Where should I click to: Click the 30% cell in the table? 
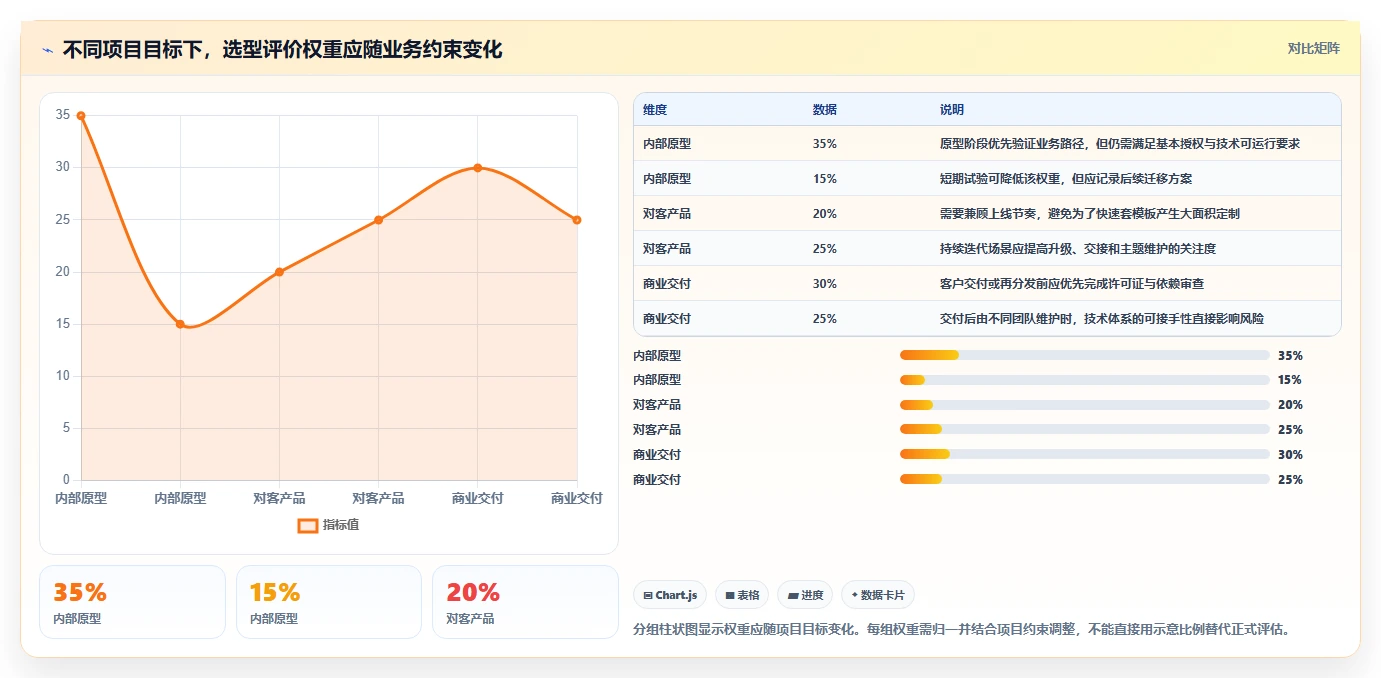tap(825, 284)
